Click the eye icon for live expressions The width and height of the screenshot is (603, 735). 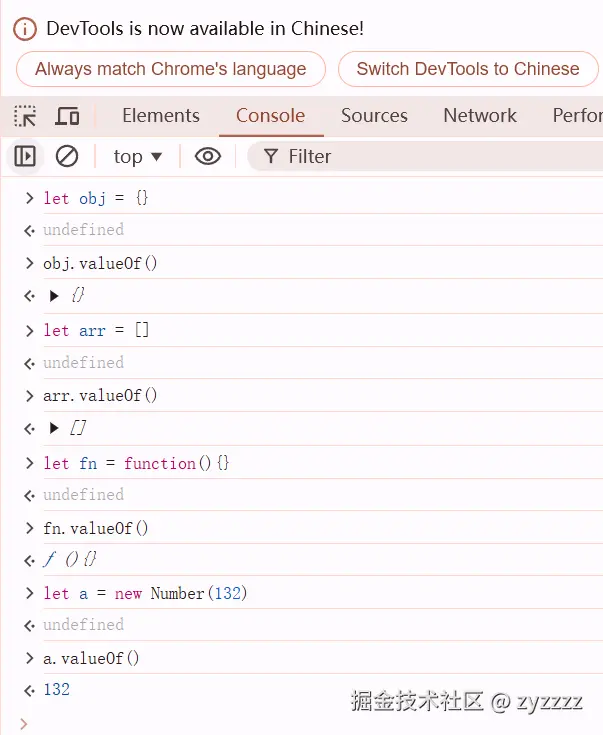[x=207, y=156]
